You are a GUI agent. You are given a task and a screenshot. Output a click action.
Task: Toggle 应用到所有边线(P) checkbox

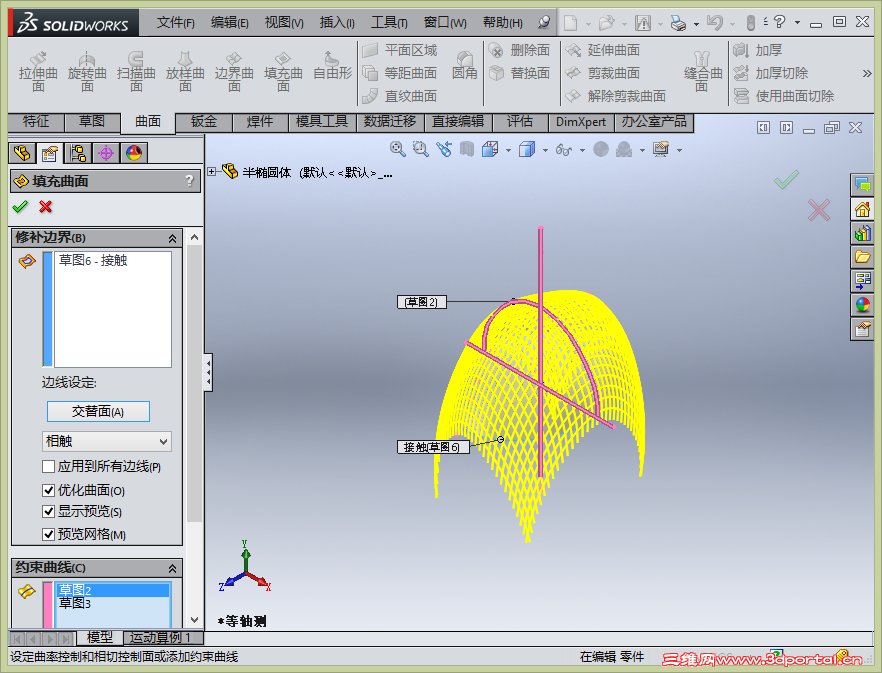[48, 466]
